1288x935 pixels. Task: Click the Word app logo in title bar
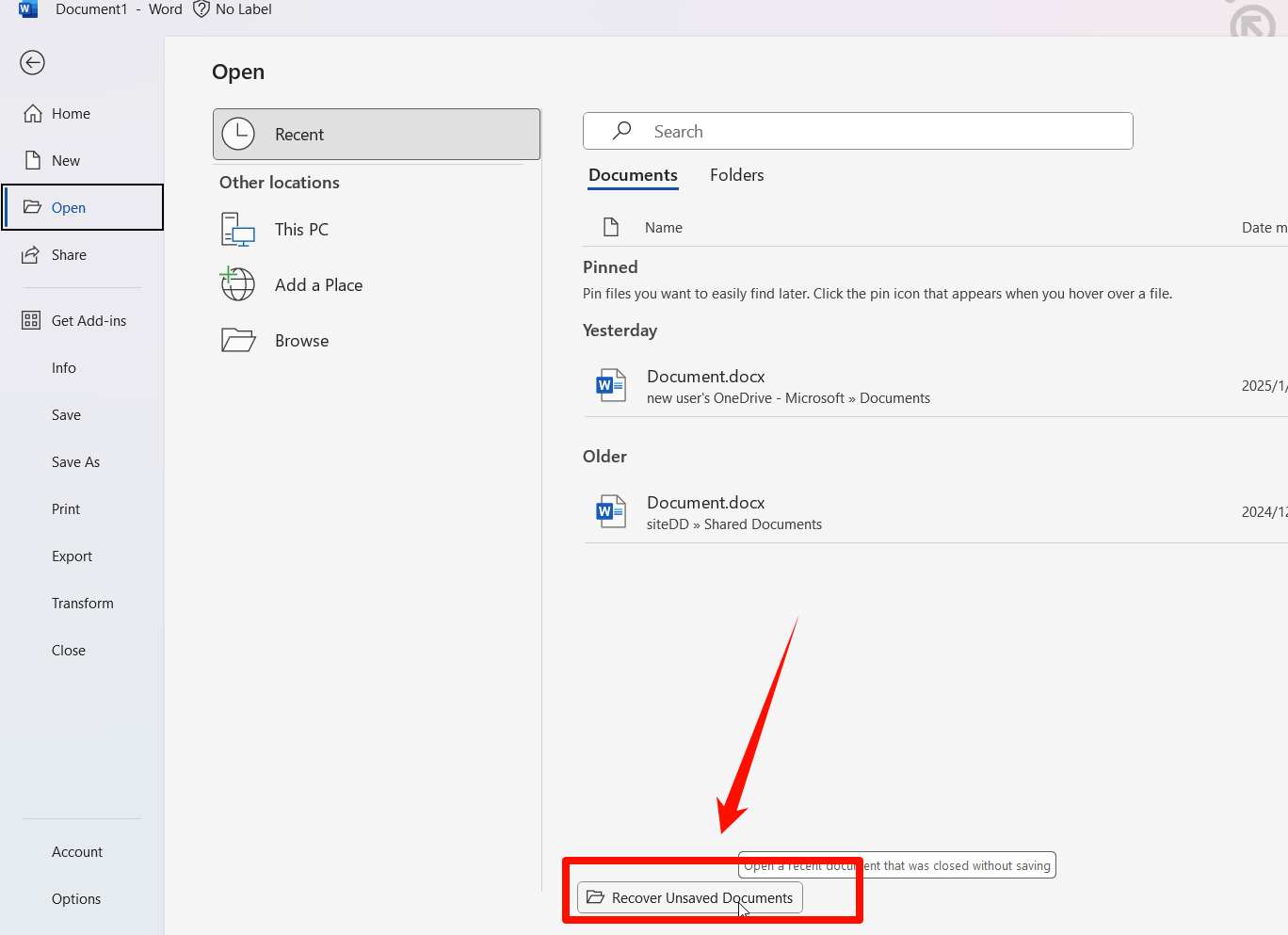pos(28,9)
